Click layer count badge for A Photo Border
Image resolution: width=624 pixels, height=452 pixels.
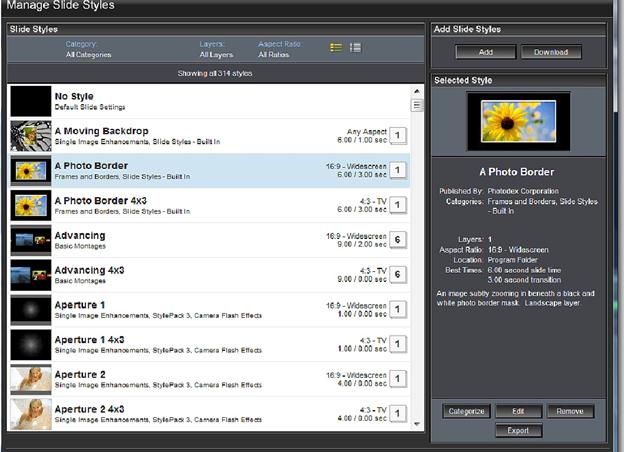coord(397,171)
